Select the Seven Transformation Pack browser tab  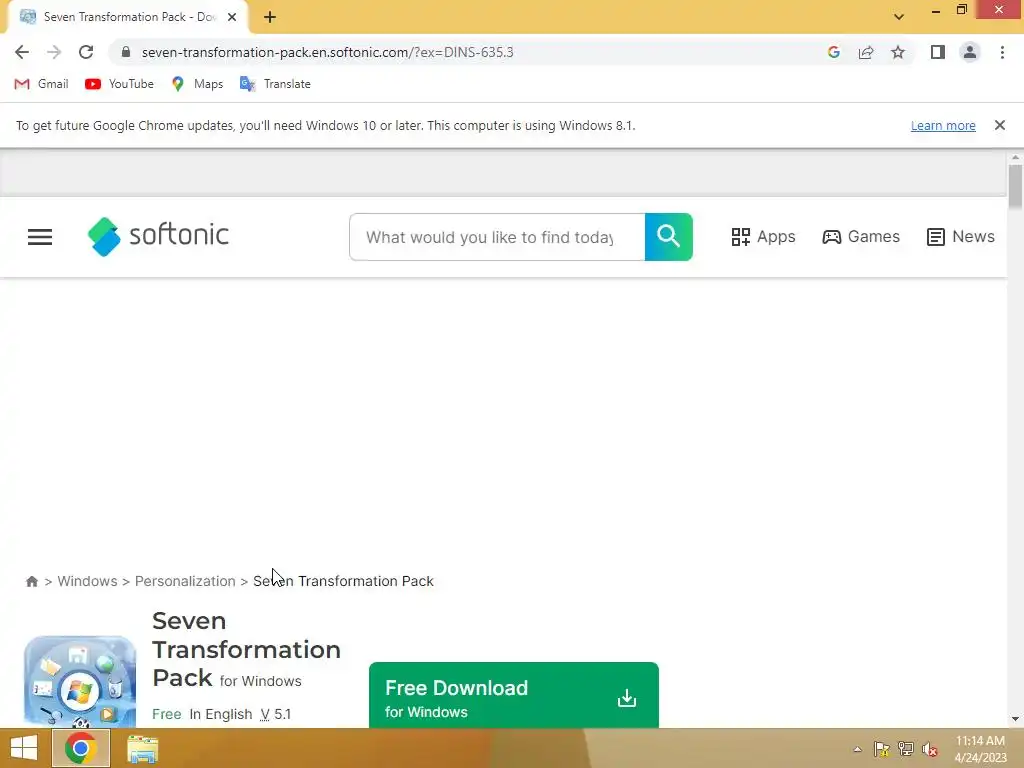click(x=127, y=17)
